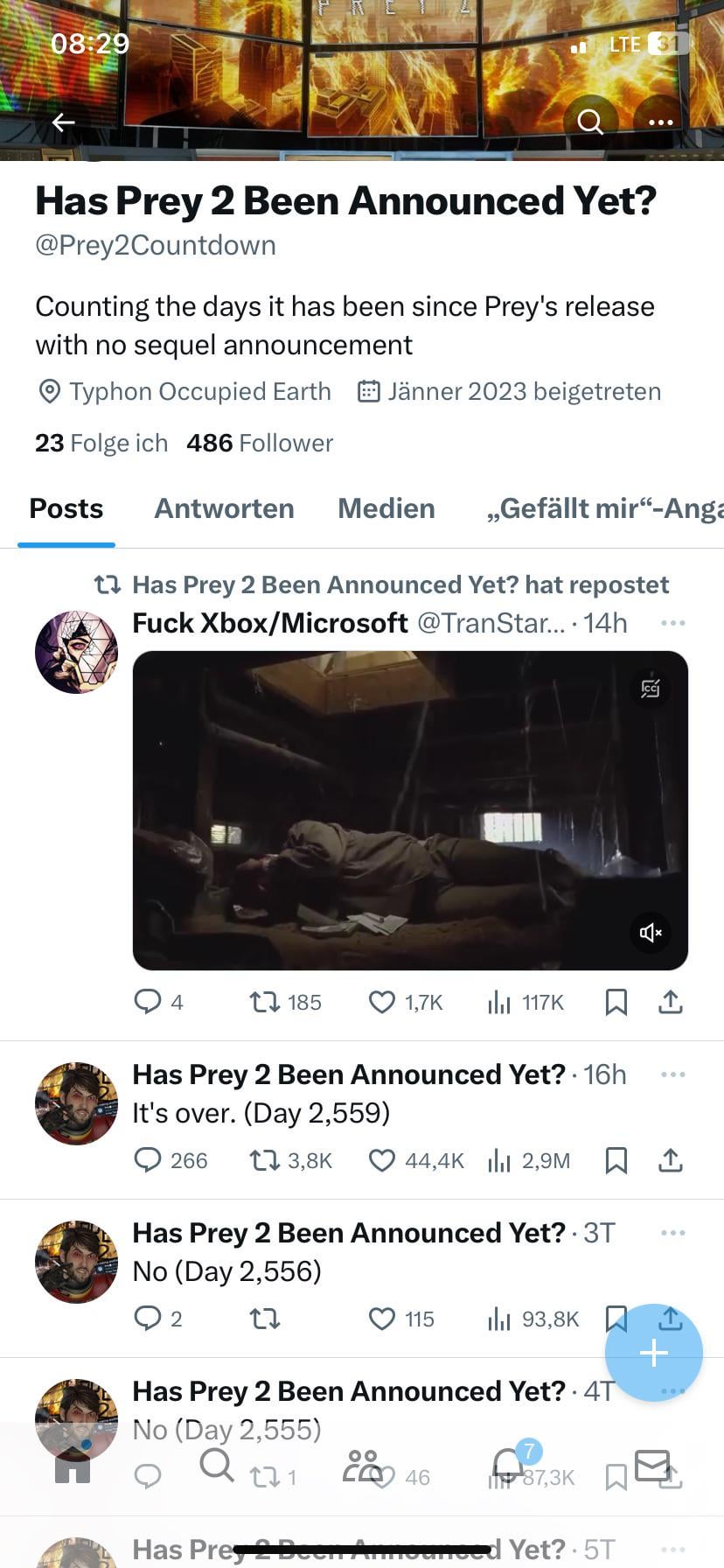Screen dimensions: 724x1568
Task: Compose a new post with plus button
Action: (653, 1353)
